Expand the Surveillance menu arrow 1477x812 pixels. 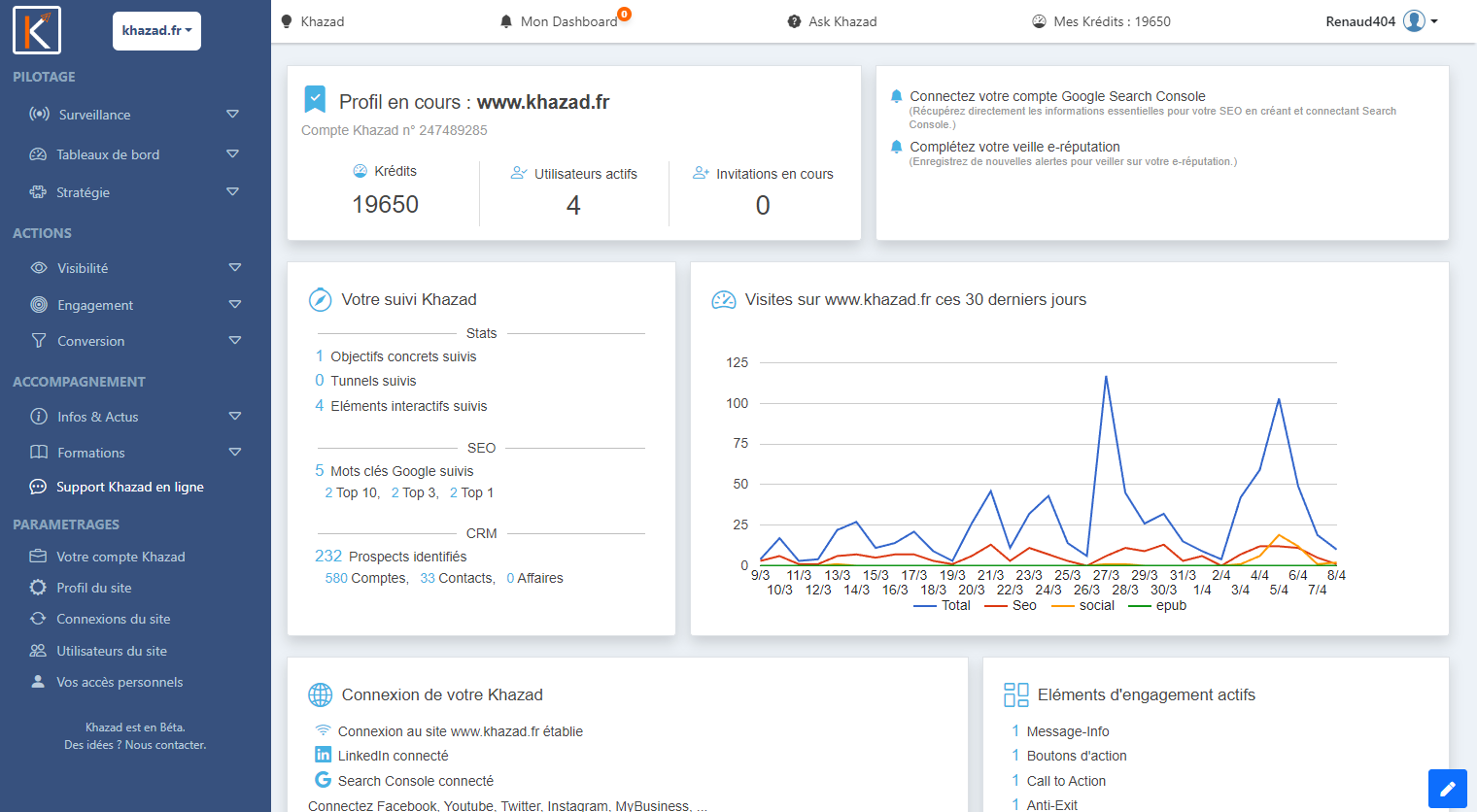click(232, 114)
